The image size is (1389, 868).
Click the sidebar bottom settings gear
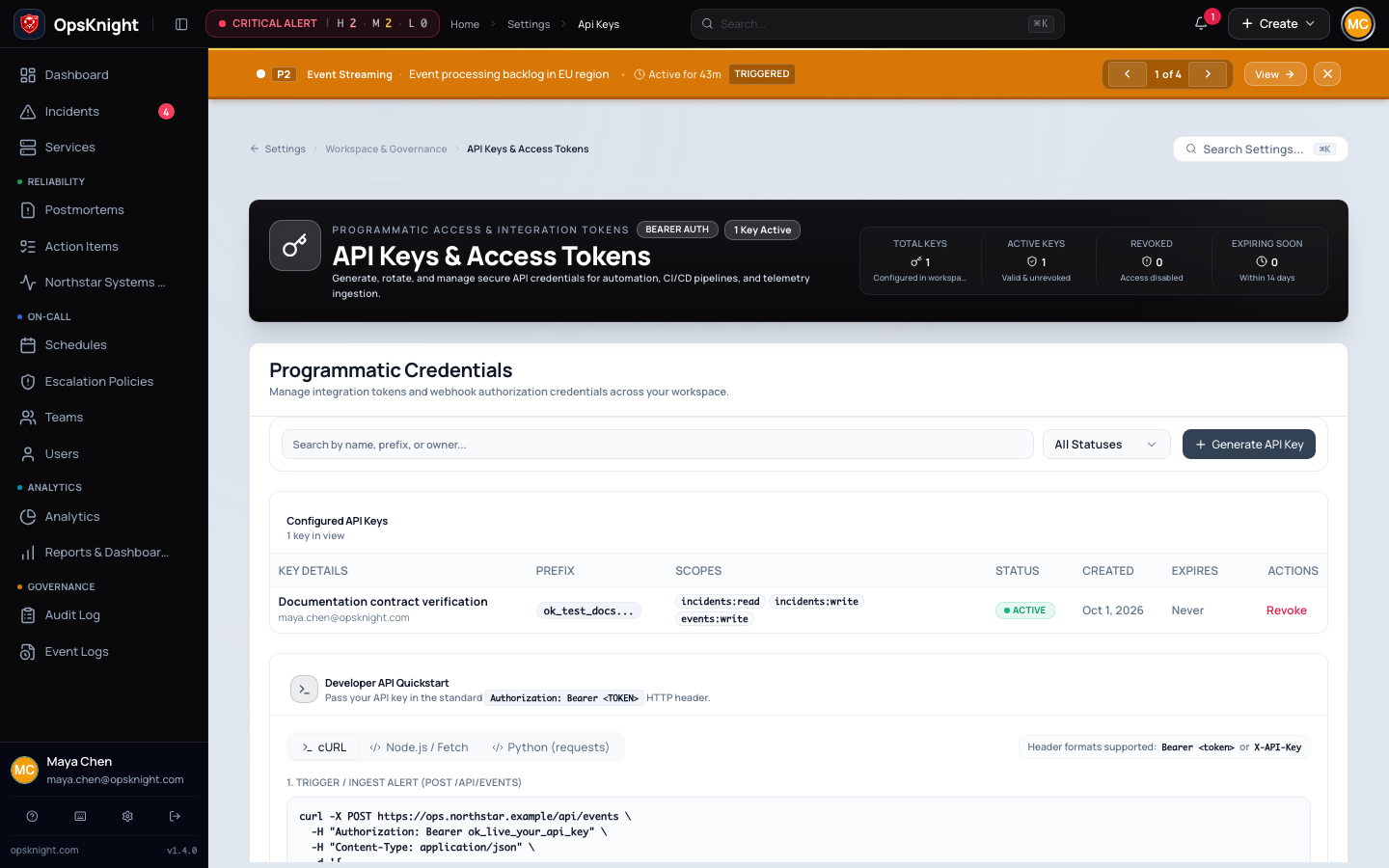click(127, 816)
